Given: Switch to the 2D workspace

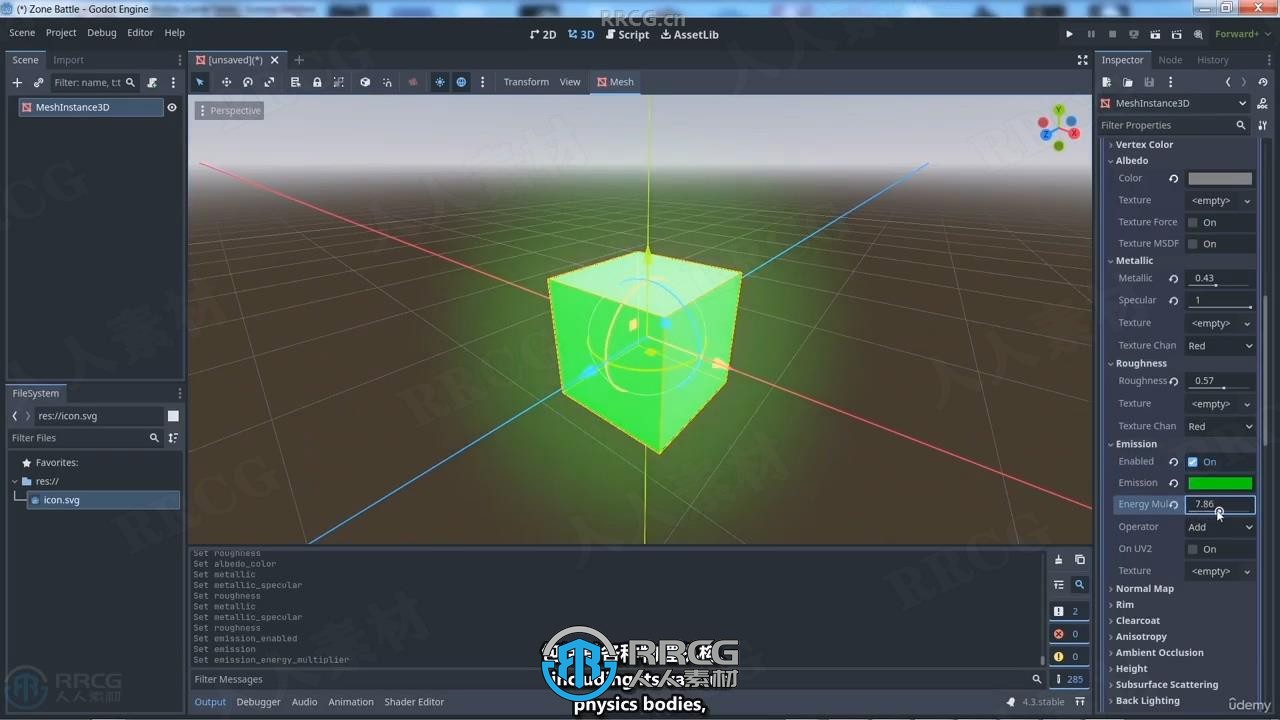Looking at the screenshot, I should (543, 34).
